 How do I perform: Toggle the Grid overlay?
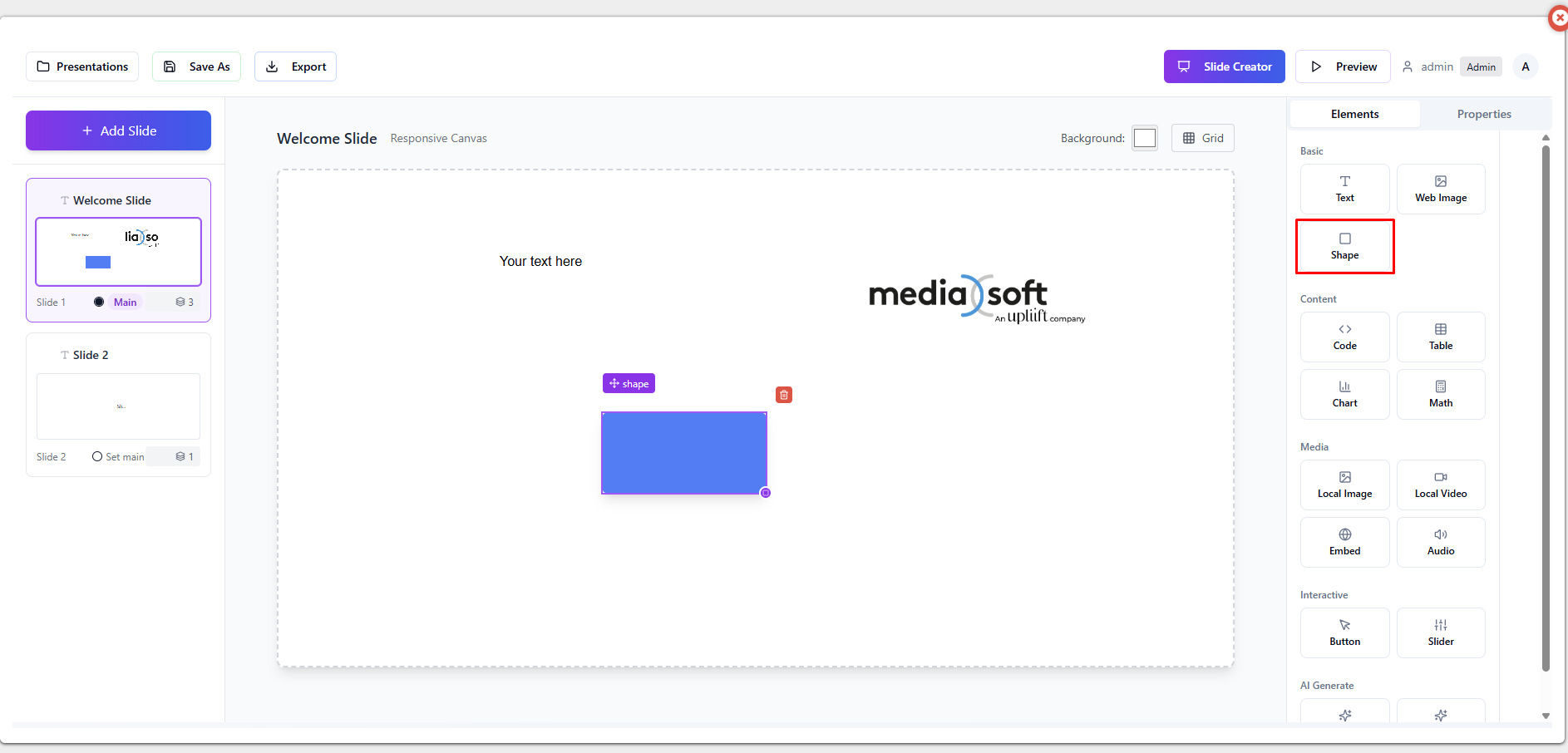[1202, 138]
